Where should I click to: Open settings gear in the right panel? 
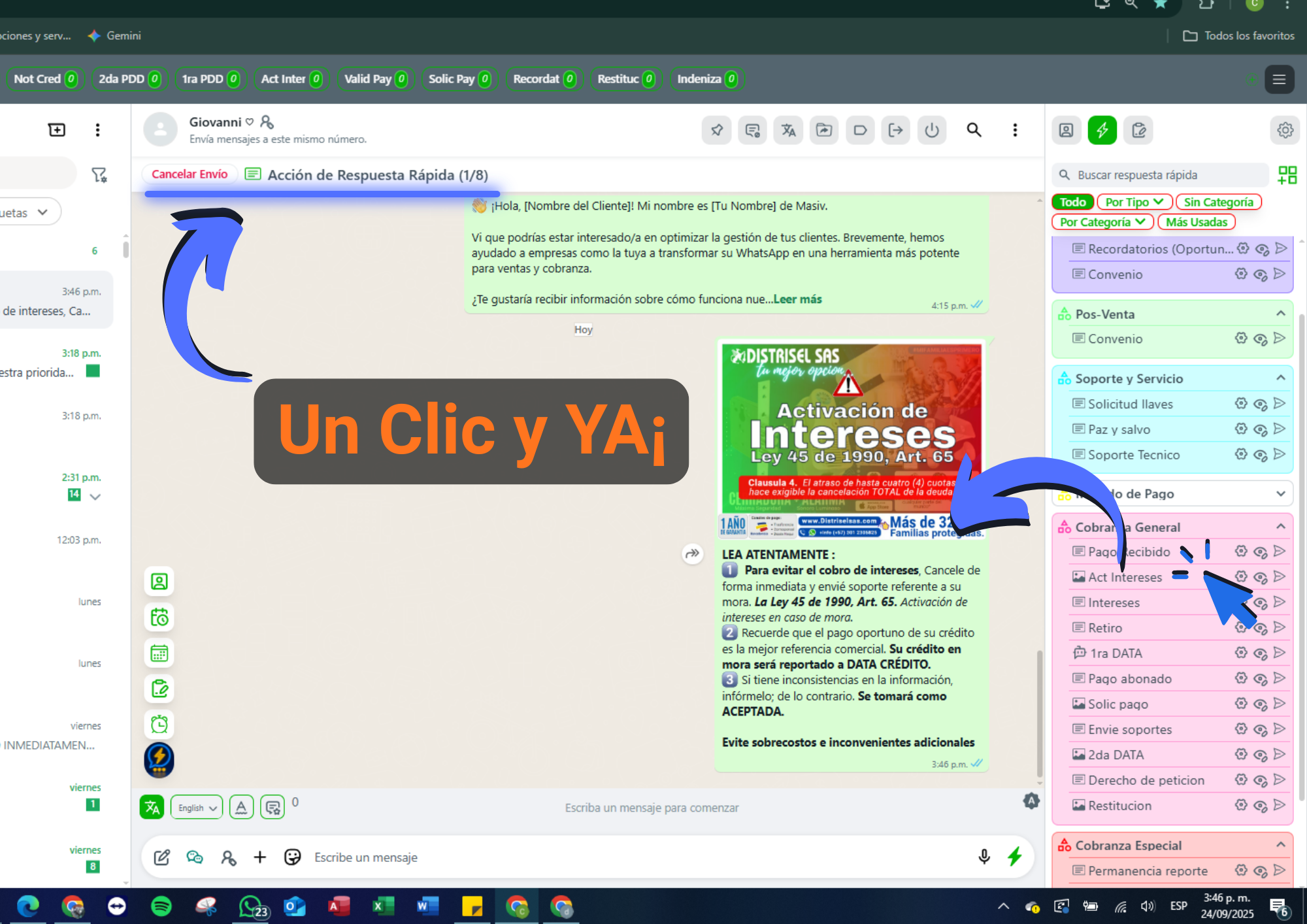pyautogui.click(x=1285, y=130)
